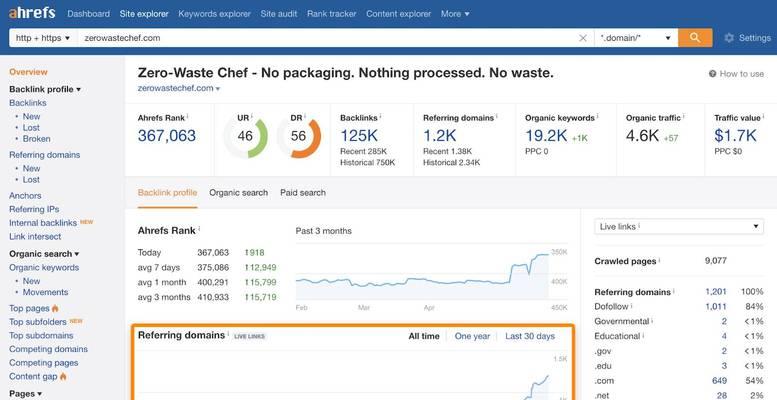Collapse the Backlink profile sidebar section
Screen dimensions: 777x400
[45, 89]
